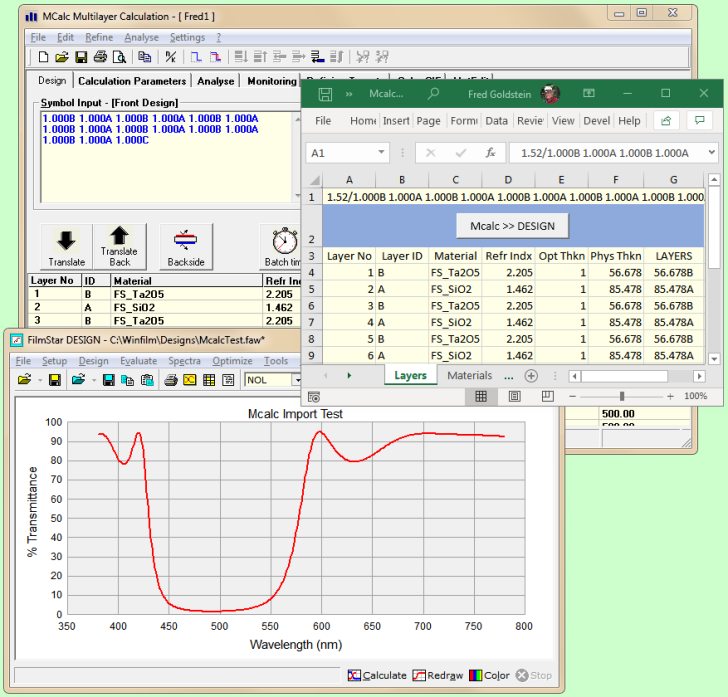This screenshot has height=697, width=728.
Task: Click Excel Share icon in ribbon
Action: 666,121
